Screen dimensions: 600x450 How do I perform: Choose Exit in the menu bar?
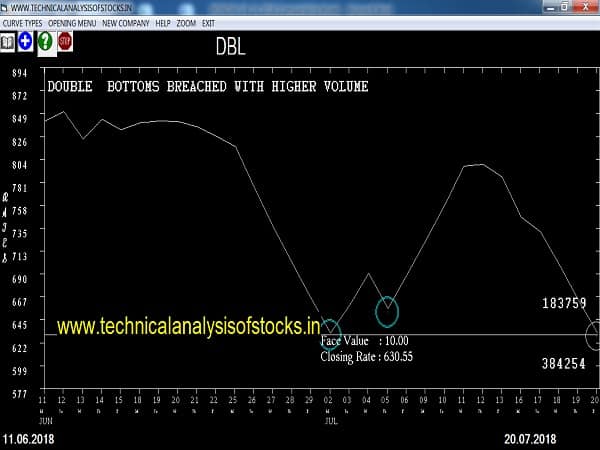pyautogui.click(x=209, y=22)
